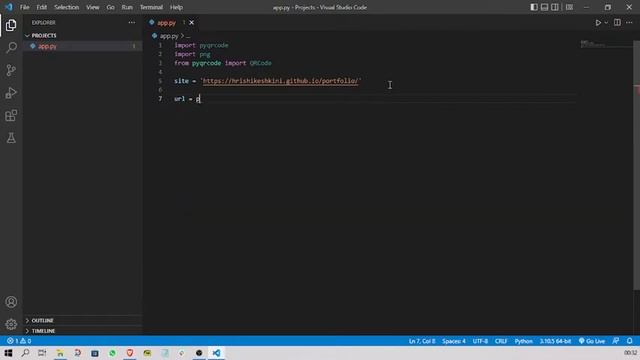Open Explorer Views and More Actions ellipsis

coord(131,23)
